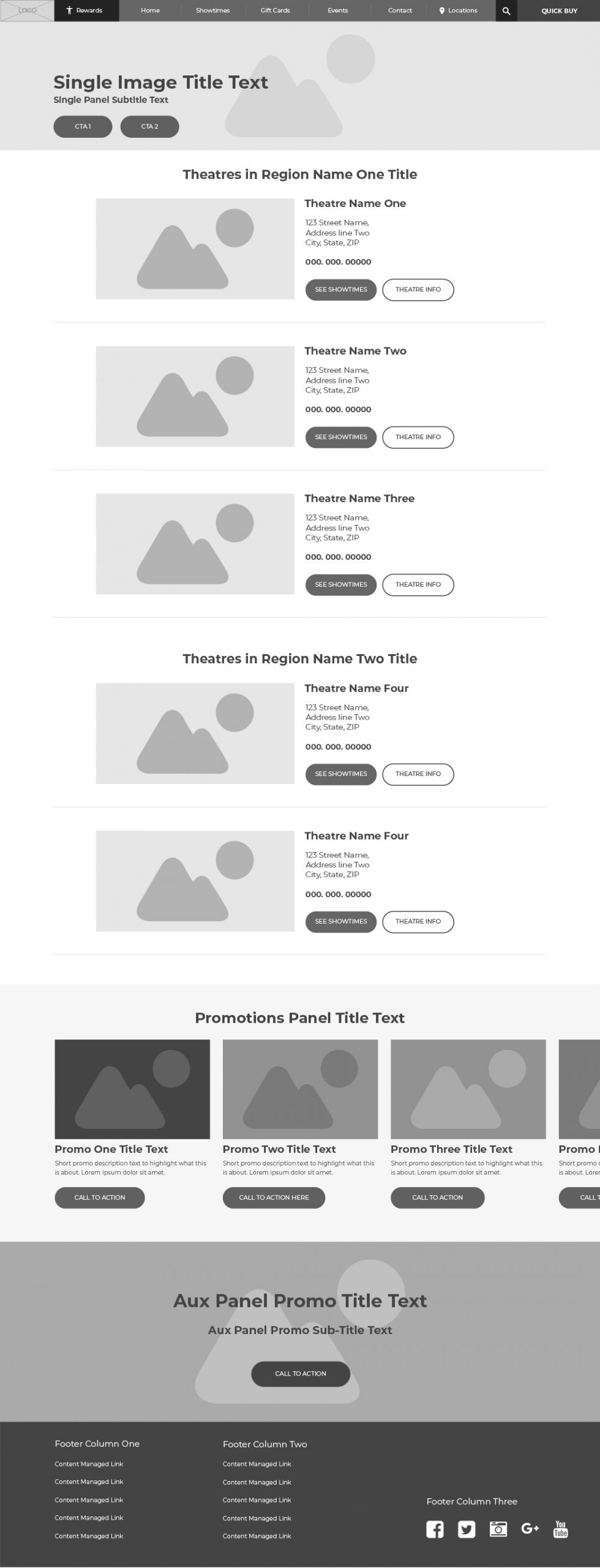The image size is (600, 1568).
Task: See showtimes for Theatre Name One
Action: [341, 290]
